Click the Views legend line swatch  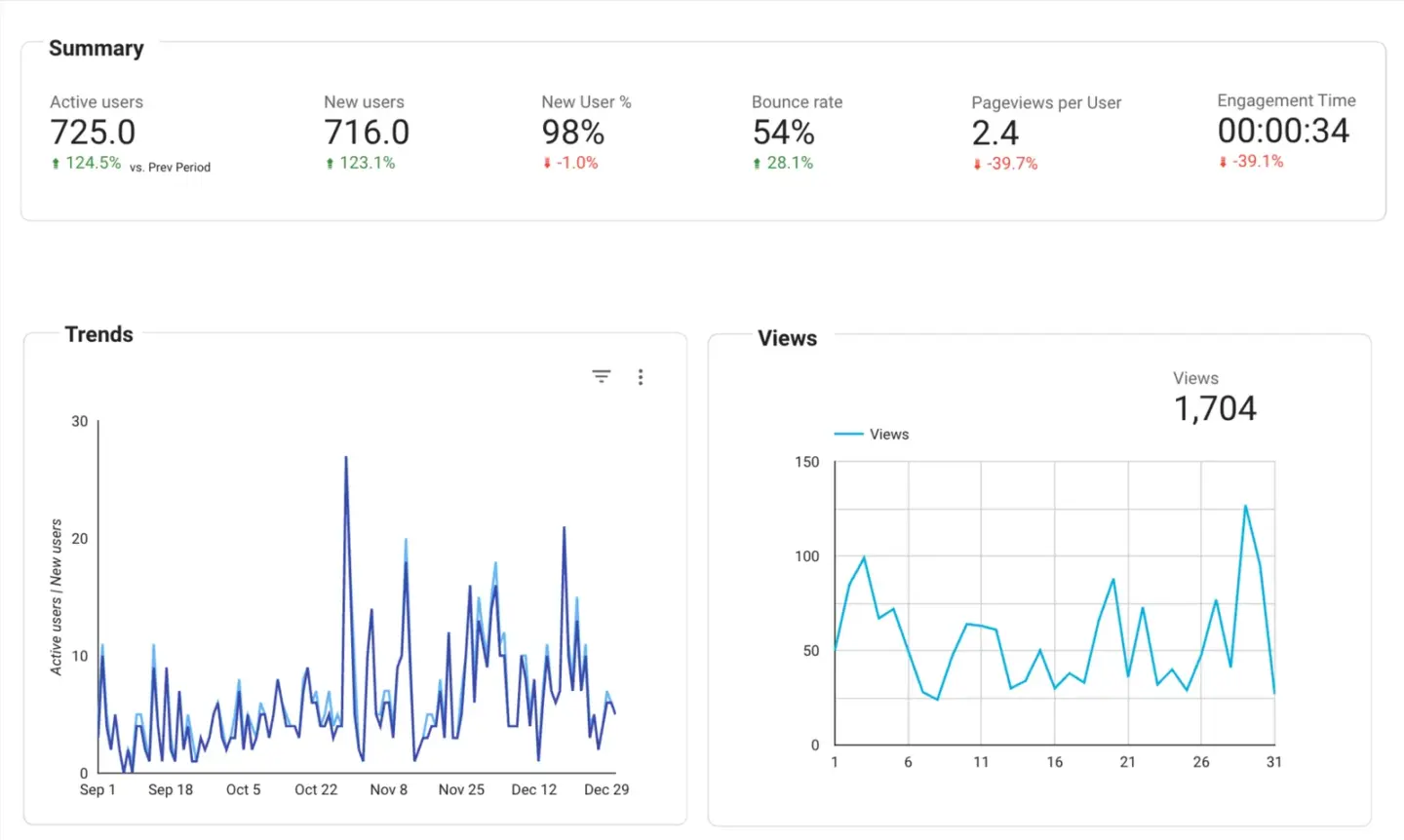pos(848,435)
